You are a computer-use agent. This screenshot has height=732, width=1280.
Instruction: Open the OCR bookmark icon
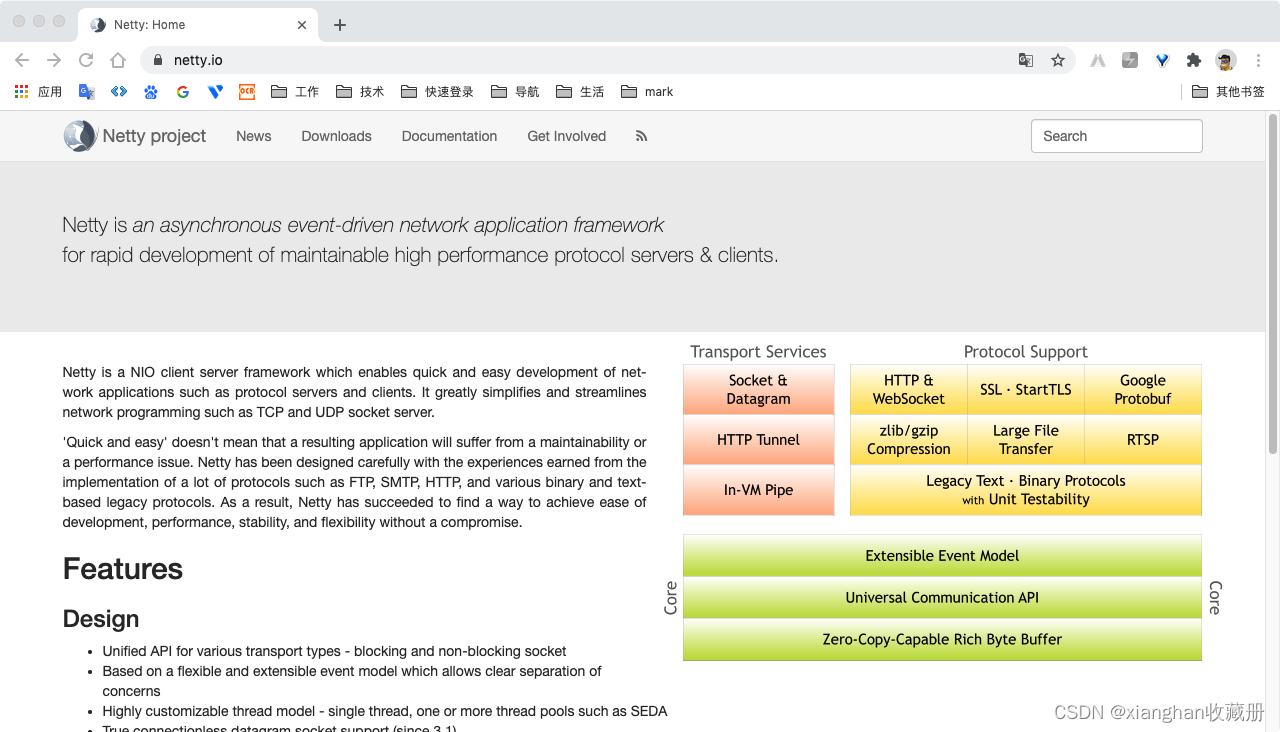pos(247,91)
